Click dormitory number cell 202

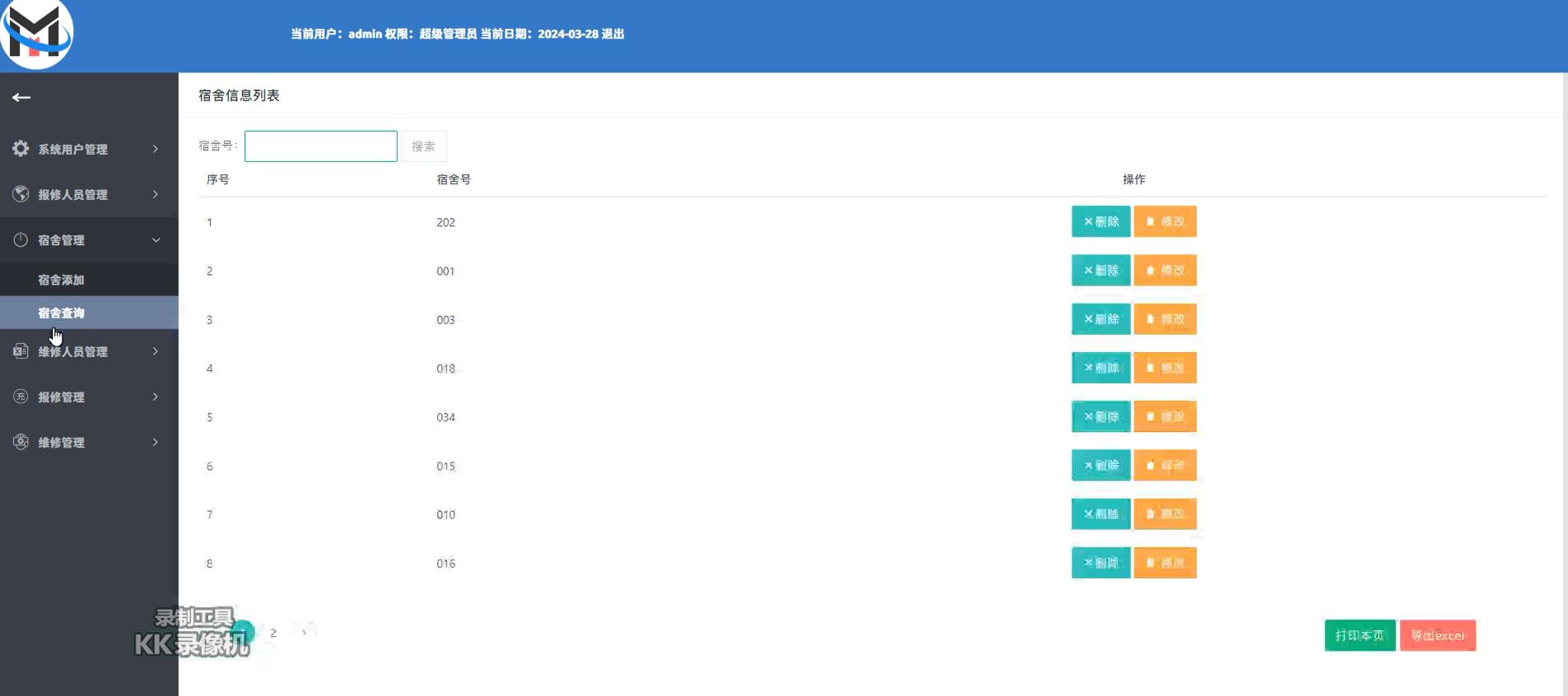point(445,222)
